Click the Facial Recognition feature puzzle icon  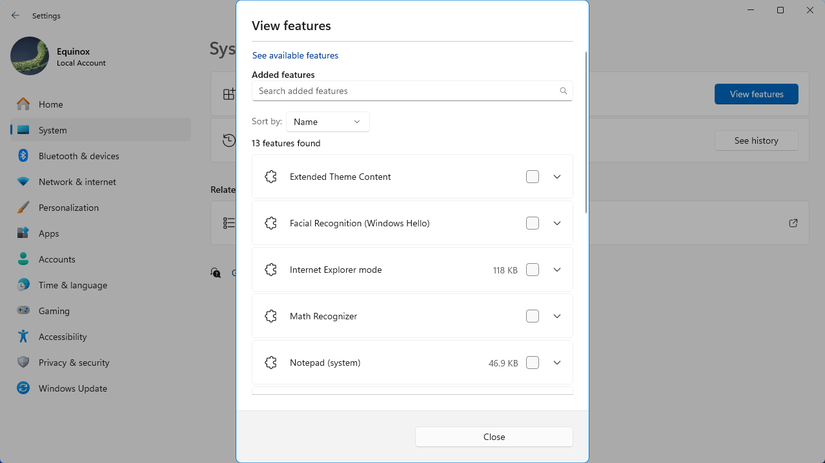(x=271, y=223)
